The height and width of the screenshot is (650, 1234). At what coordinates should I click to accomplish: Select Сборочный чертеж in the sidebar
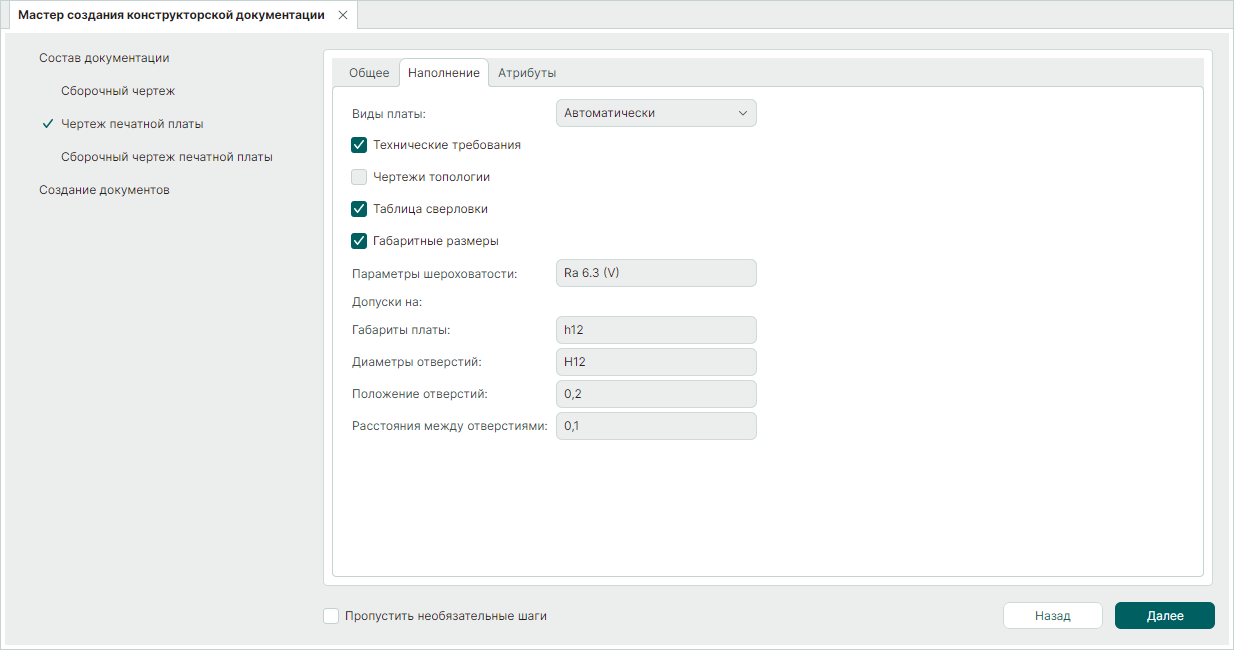pos(118,91)
